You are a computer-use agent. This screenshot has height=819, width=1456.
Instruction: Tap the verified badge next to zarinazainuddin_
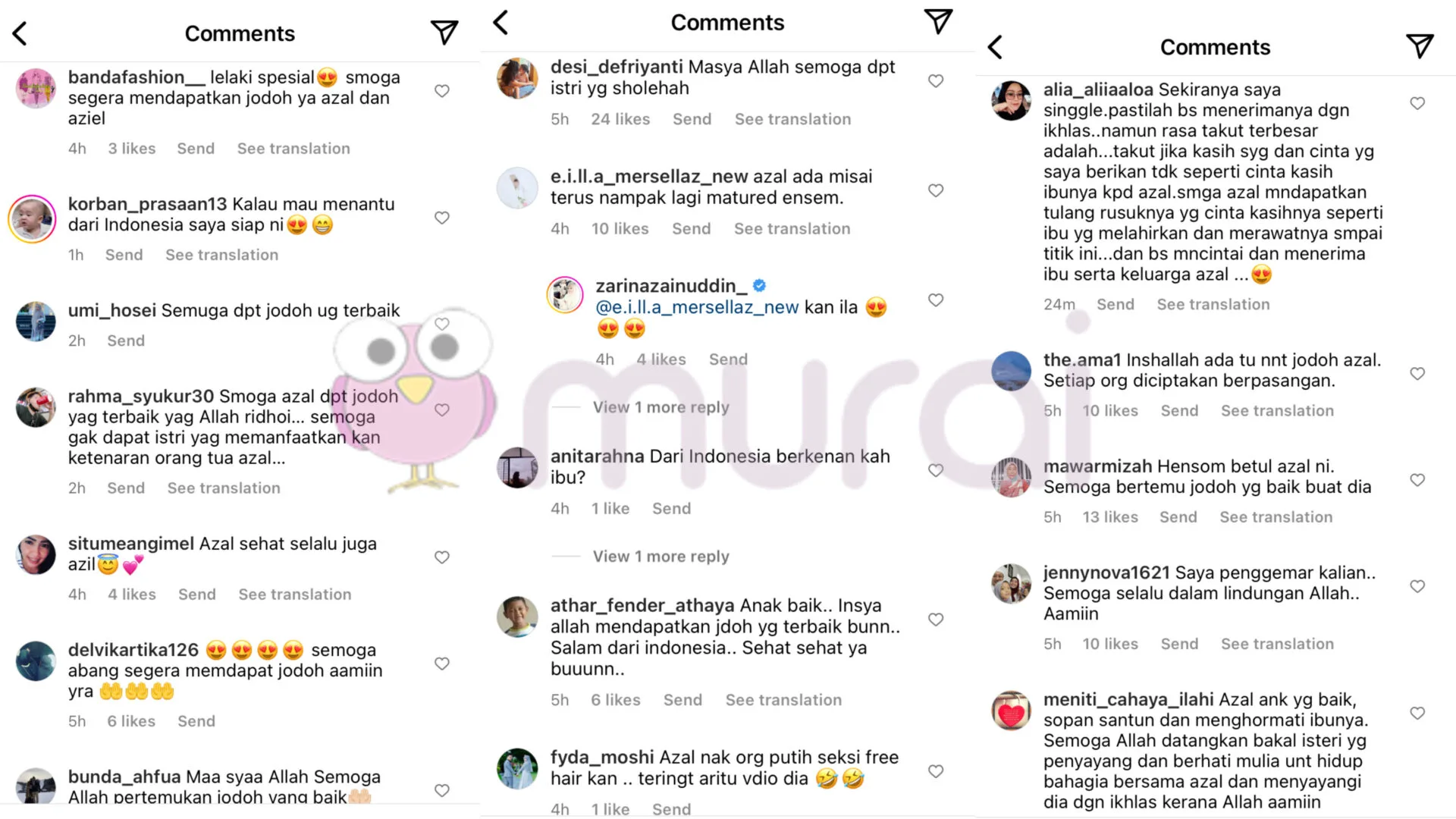click(759, 286)
